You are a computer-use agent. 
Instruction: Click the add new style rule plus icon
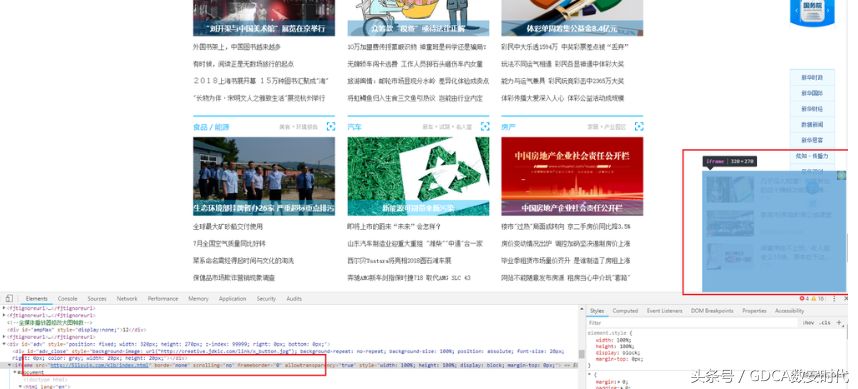pos(840,323)
